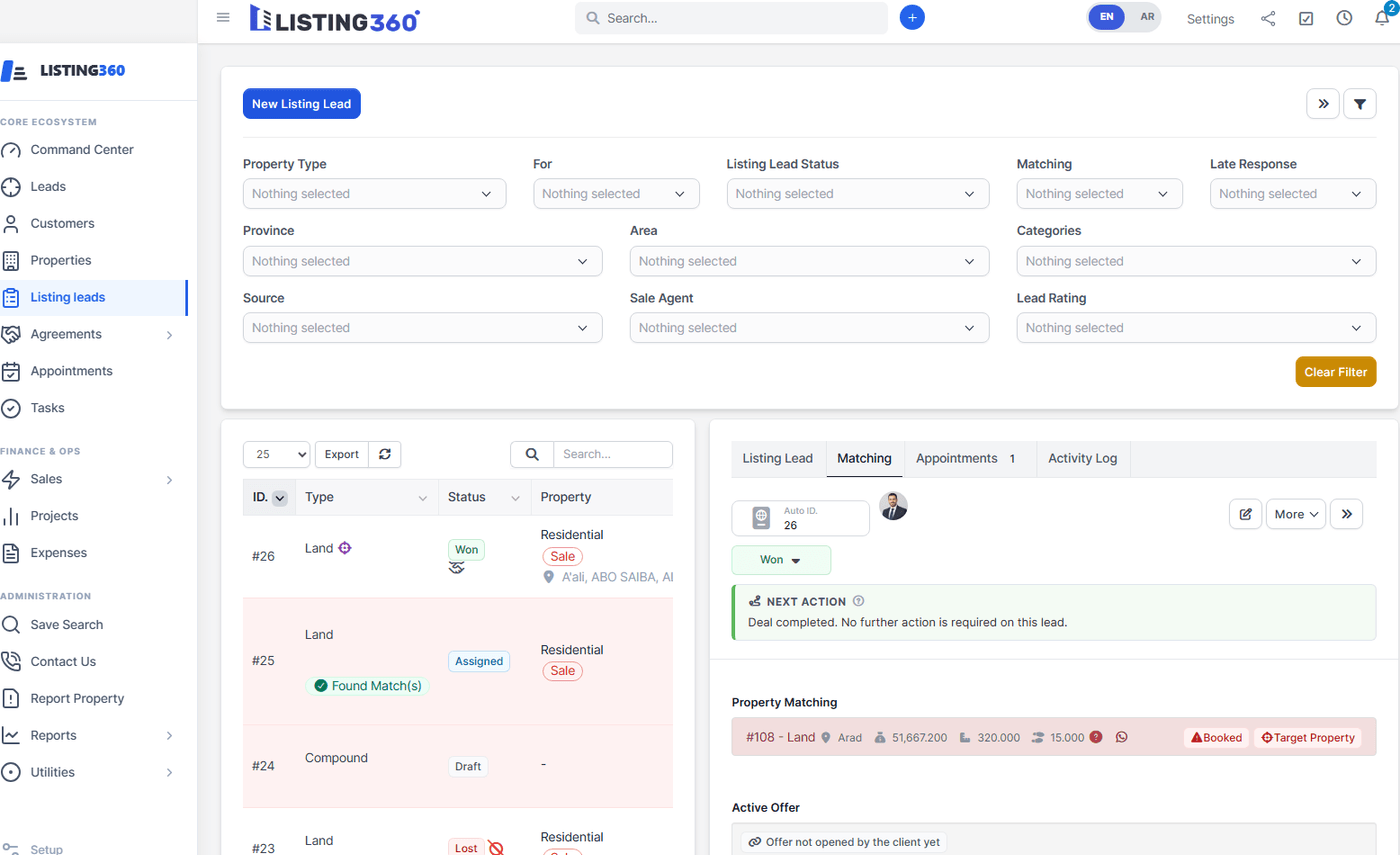
Task: Open the Sale Agent dropdown
Action: coord(809,328)
